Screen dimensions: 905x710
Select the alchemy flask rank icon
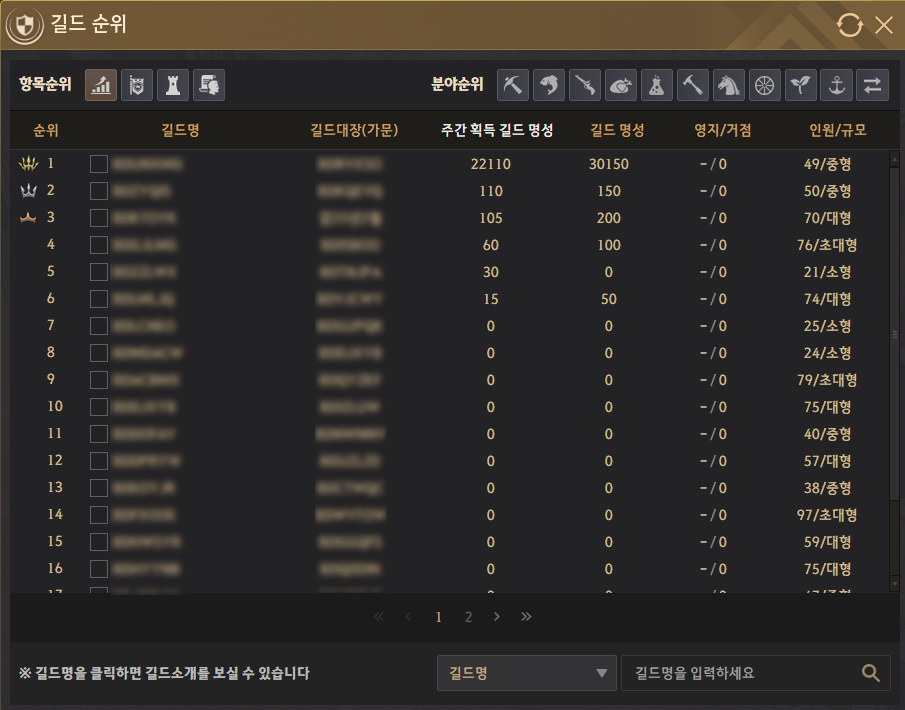click(x=657, y=85)
